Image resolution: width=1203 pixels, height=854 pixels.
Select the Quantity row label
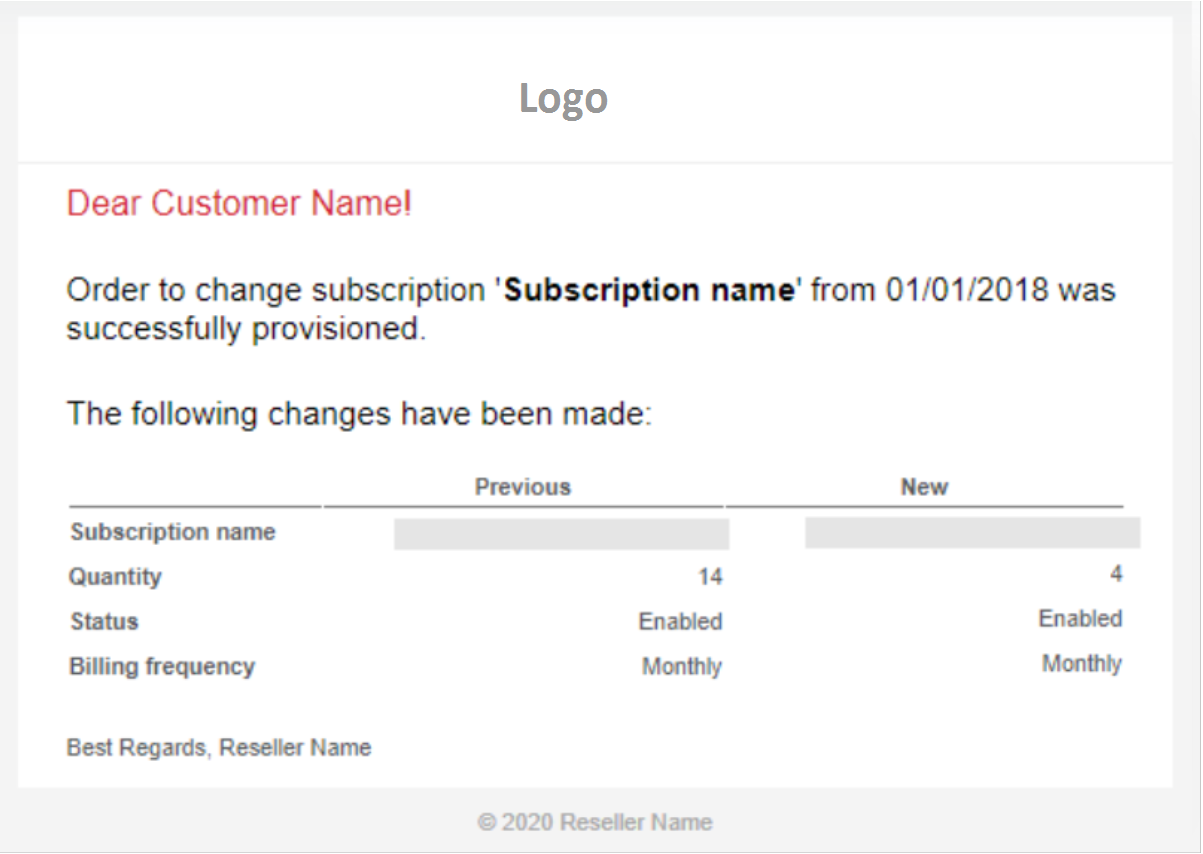tap(114, 577)
